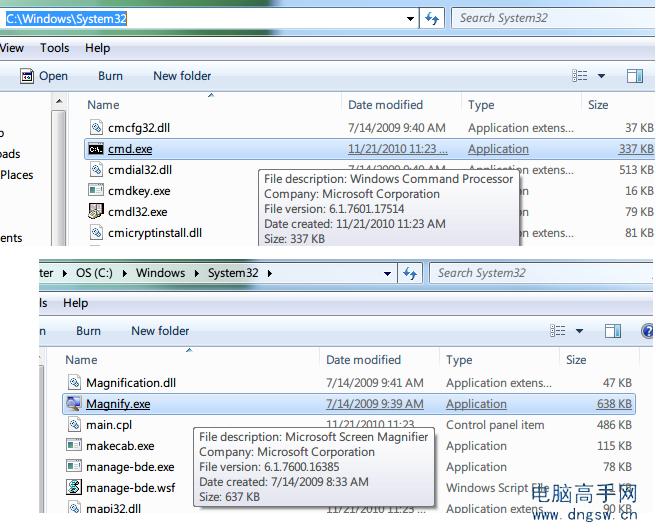Click the cmd.exe file icon

pyautogui.click(x=96, y=149)
